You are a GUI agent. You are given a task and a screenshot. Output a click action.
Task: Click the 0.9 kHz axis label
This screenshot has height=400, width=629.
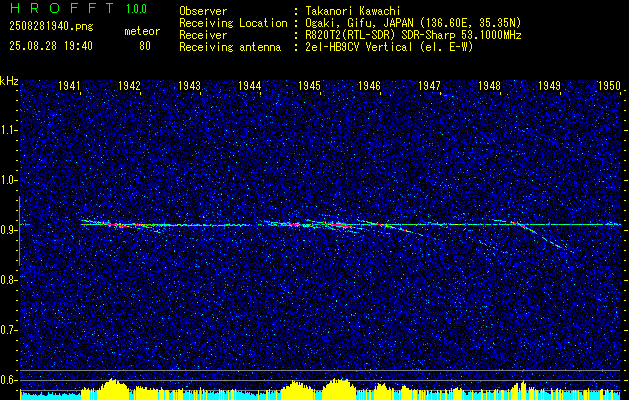click(9, 230)
